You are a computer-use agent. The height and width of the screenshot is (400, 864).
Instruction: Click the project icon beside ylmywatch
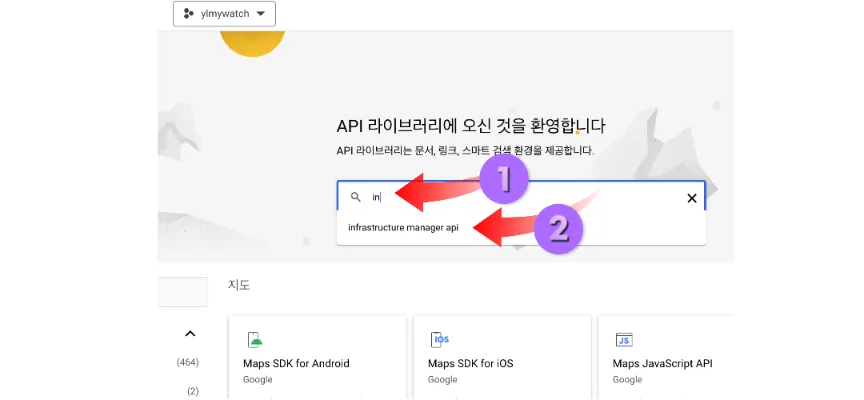point(188,14)
